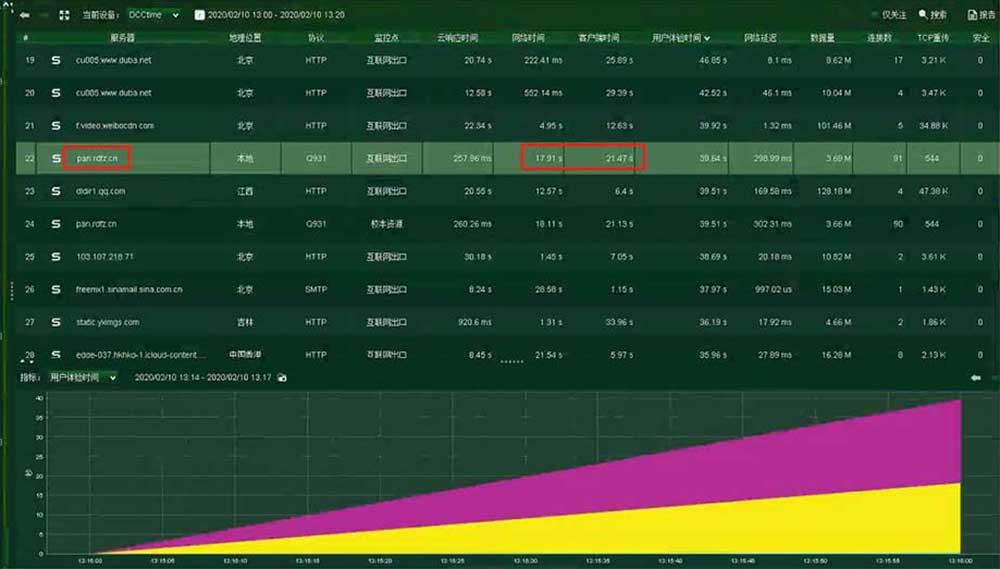Screen dimensions: 1000x569
Task: Select server f.video.weibocdn.com
Action: click(115, 126)
